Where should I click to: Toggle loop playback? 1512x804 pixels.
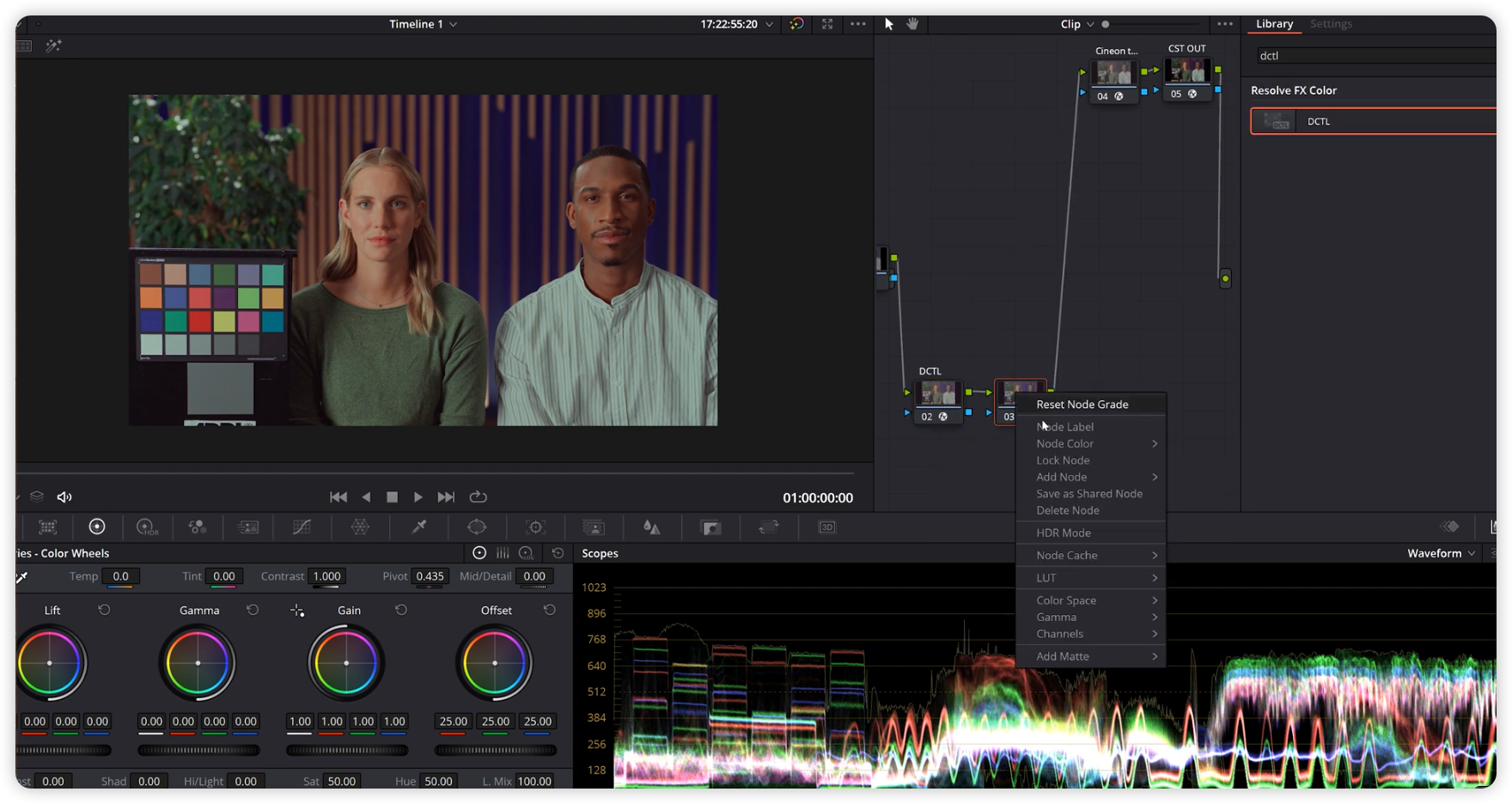coord(479,496)
